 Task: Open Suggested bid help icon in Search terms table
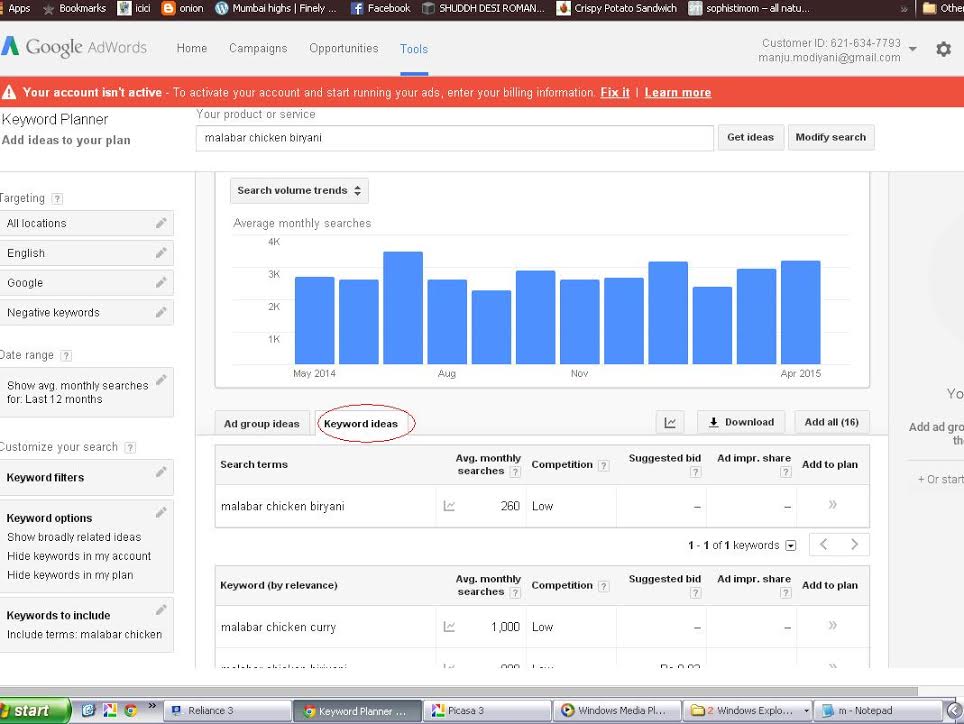695,472
